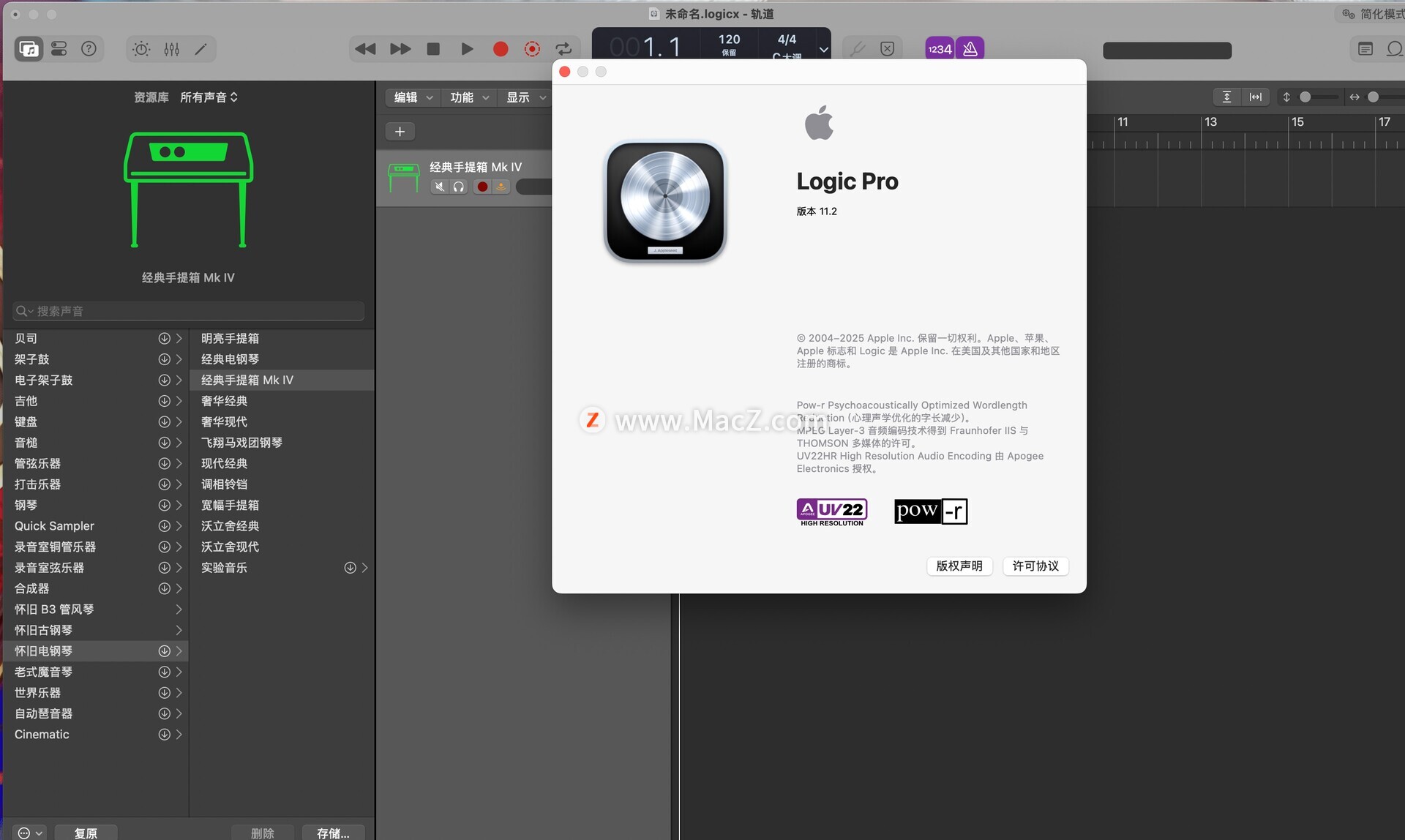Toggle the Library panel button
Viewport: 1405px width, 840px height.
(29, 49)
